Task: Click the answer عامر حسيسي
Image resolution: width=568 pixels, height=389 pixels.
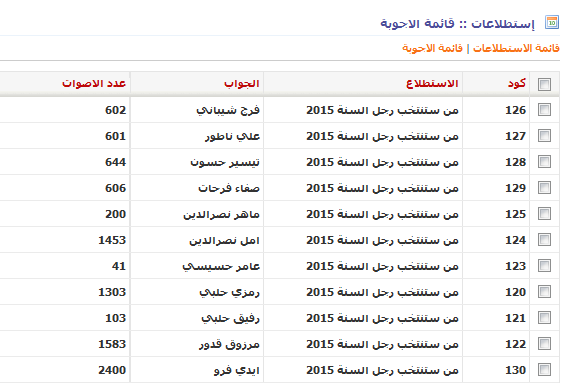Action: (221, 266)
